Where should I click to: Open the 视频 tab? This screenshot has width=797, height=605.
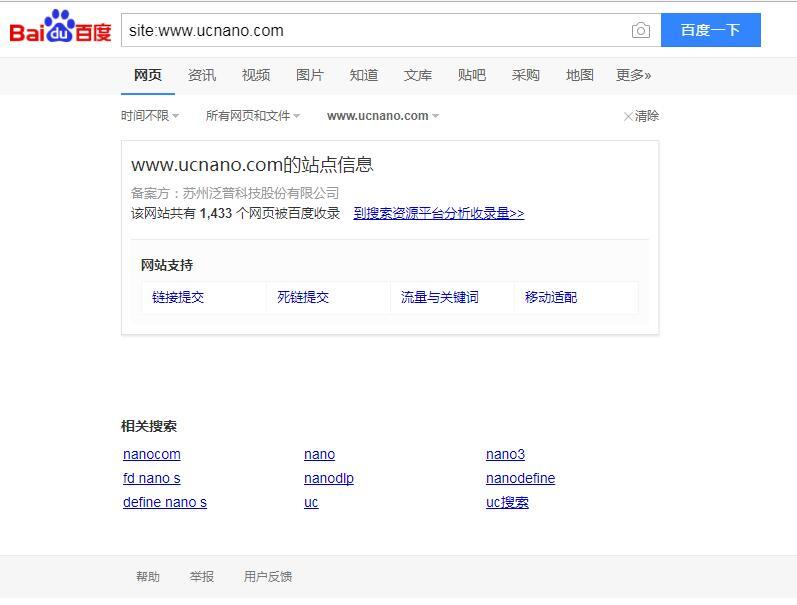point(256,75)
